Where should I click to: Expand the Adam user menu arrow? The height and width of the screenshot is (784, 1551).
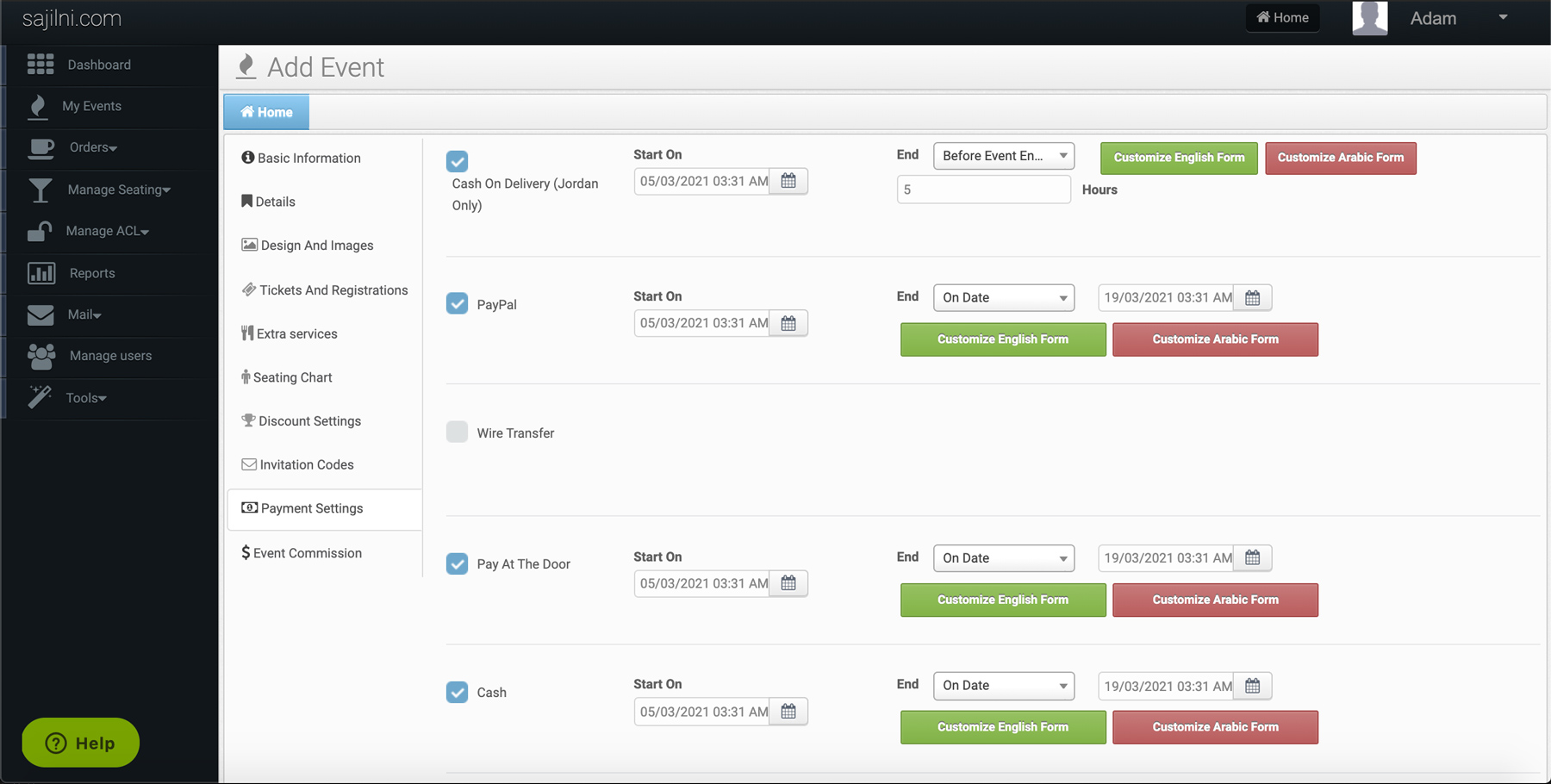(1503, 17)
